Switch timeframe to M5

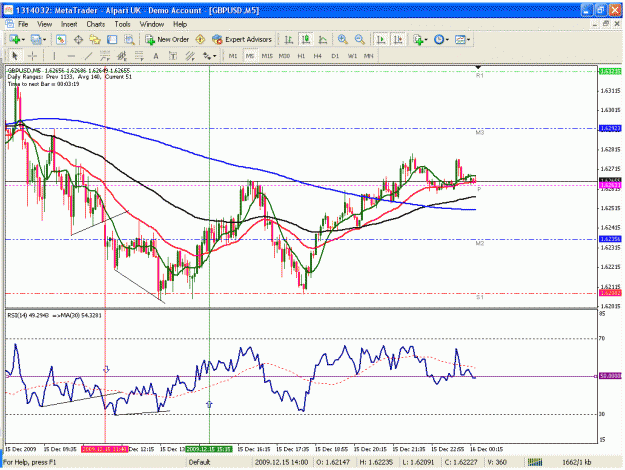(250, 56)
